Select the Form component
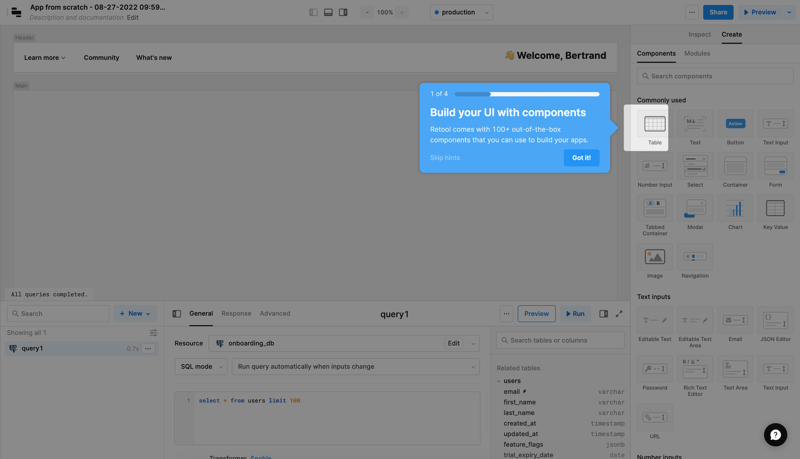Image resolution: width=800 pixels, height=459 pixels. click(x=776, y=170)
